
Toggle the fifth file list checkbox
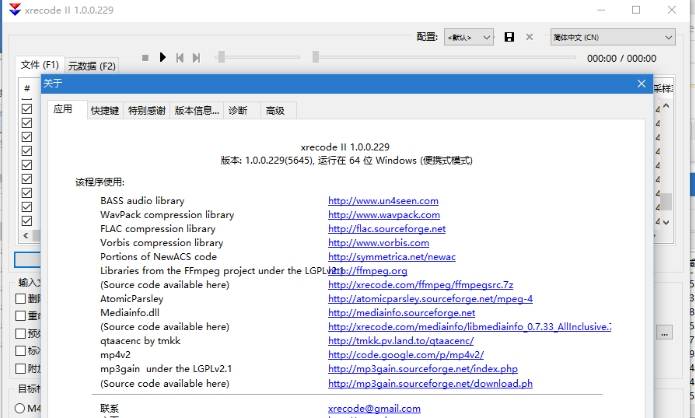click(x=27, y=165)
